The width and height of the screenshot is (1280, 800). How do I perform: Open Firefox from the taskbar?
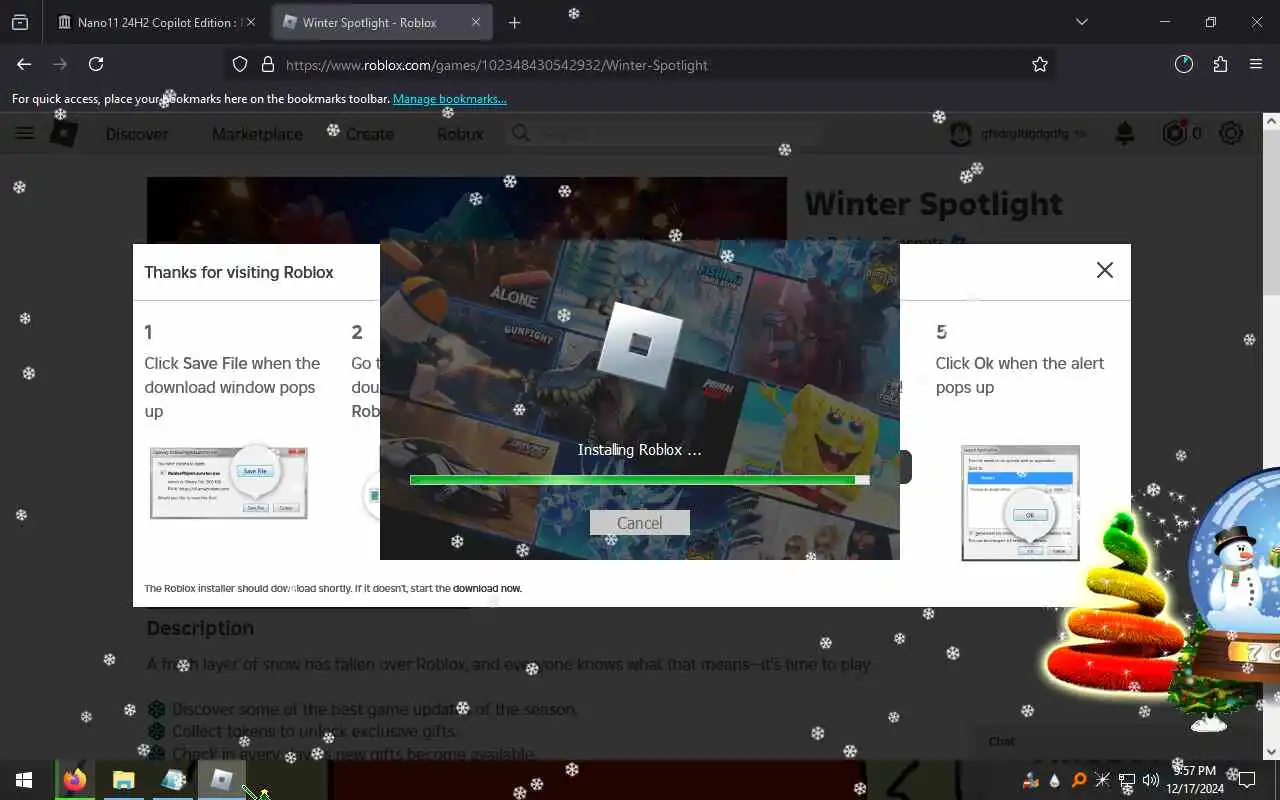(75, 779)
